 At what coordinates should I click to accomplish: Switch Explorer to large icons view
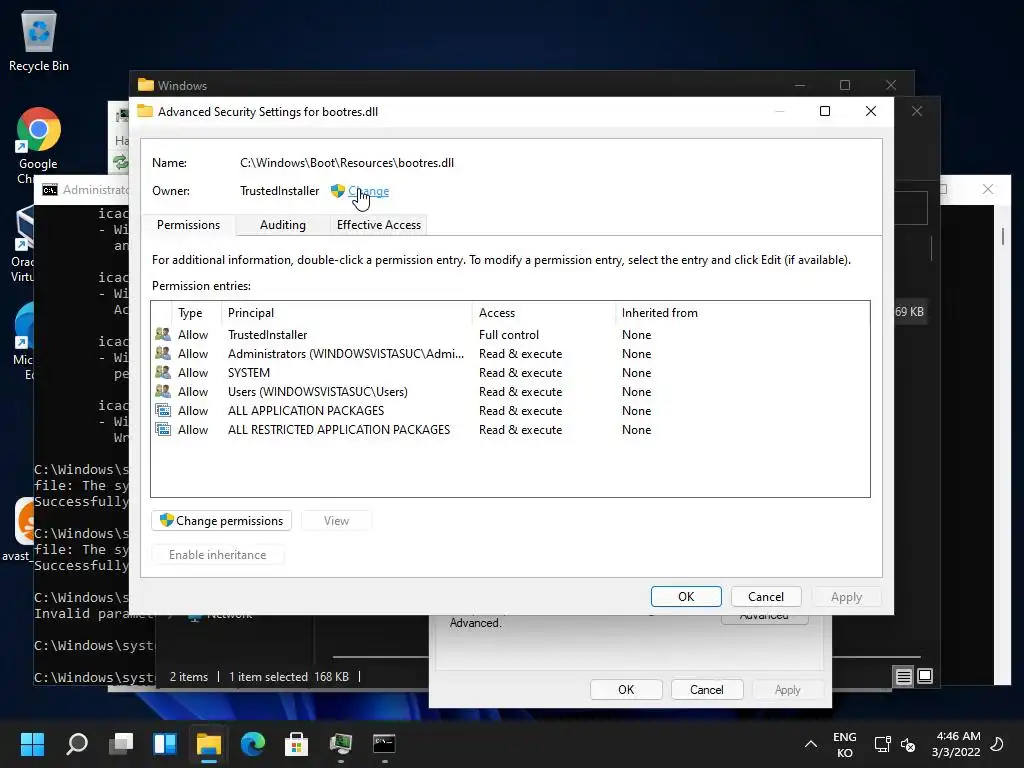[925, 677]
